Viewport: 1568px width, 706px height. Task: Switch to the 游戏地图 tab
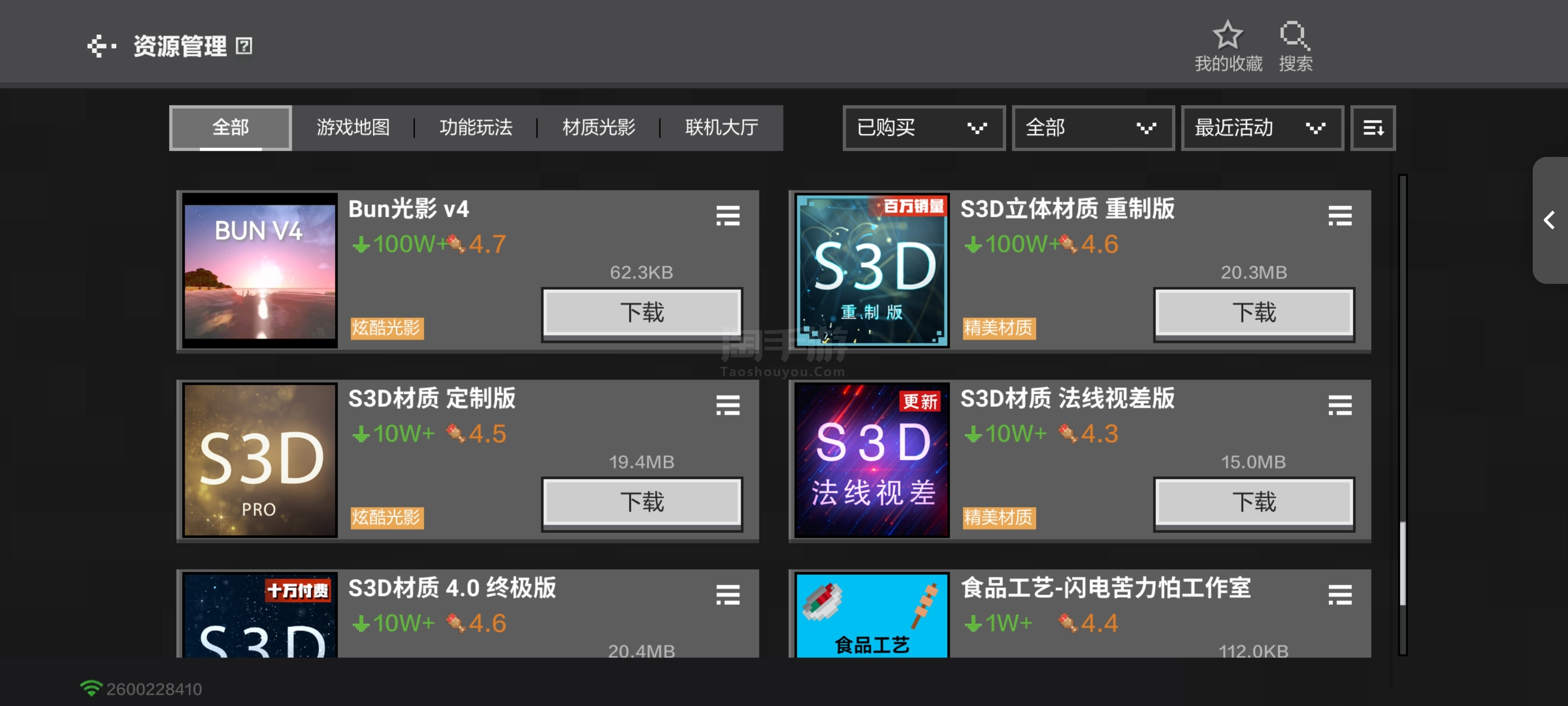tap(353, 128)
